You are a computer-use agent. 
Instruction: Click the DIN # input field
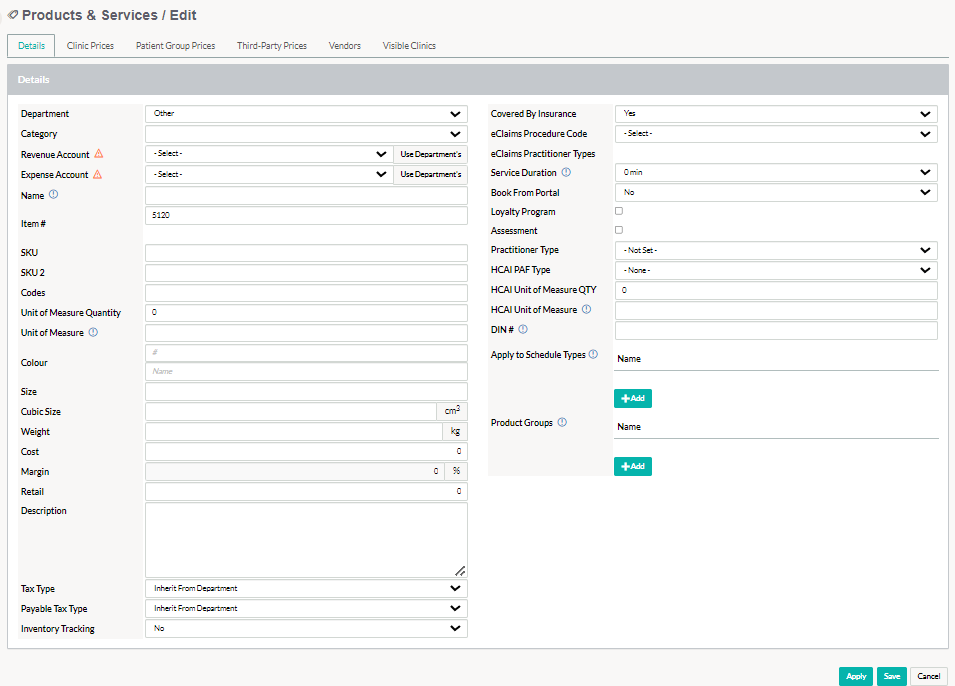tap(776, 330)
